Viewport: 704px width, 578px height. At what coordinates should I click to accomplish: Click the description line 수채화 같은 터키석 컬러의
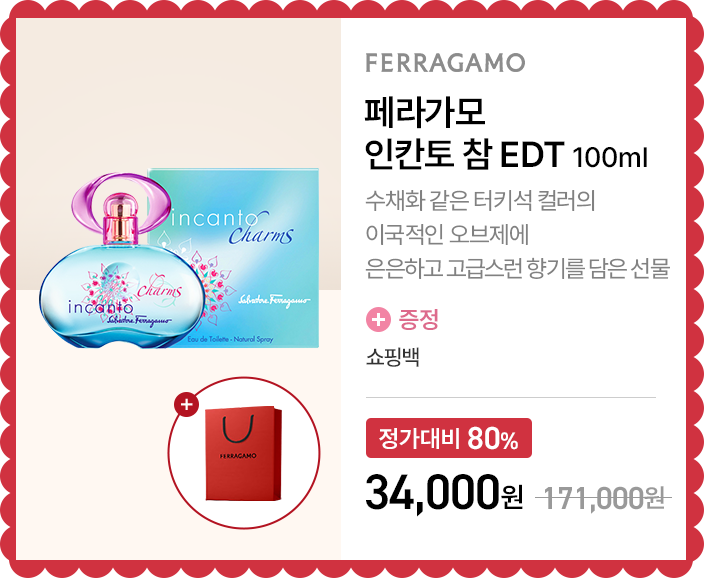coord(480,201)
